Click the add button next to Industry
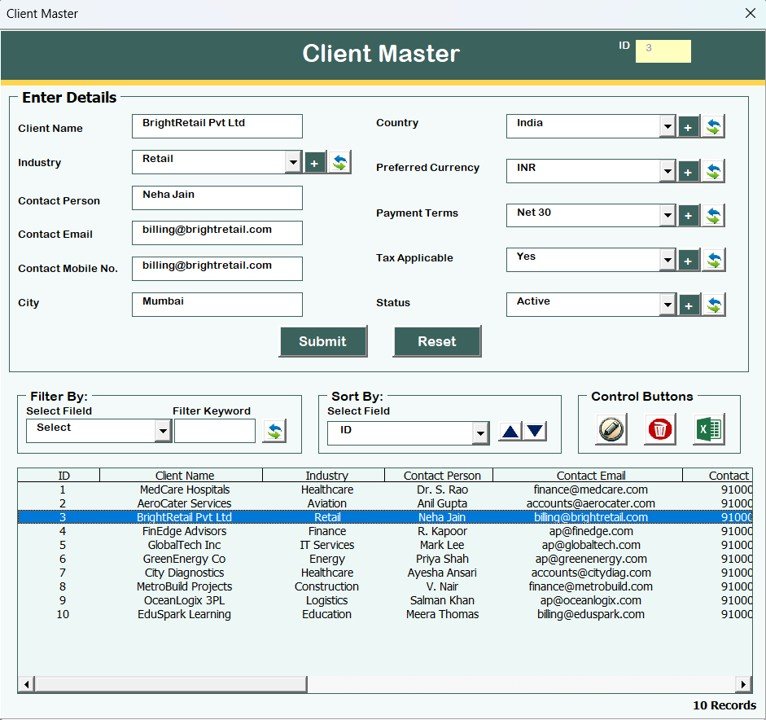 pos(315,162)
